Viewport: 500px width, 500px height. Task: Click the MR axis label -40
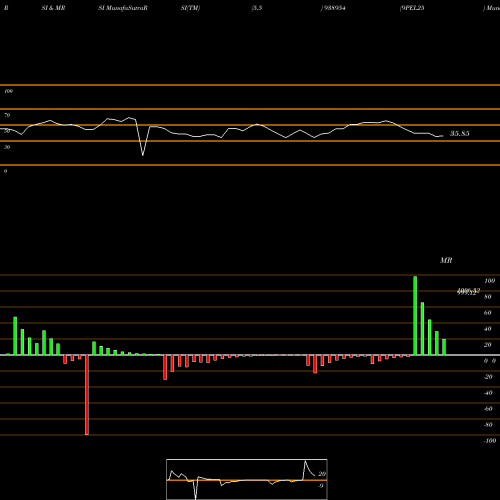488,393
